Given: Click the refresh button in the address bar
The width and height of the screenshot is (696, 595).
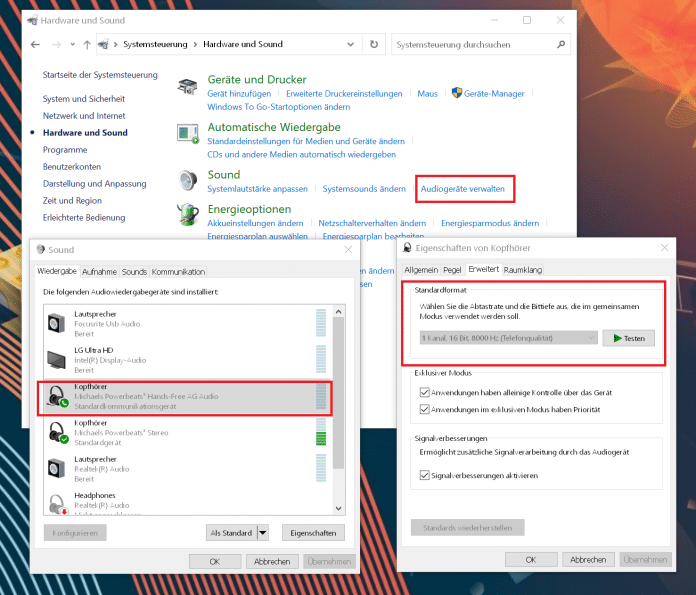Looking at the screenshot, I should (x=374, y=44).
